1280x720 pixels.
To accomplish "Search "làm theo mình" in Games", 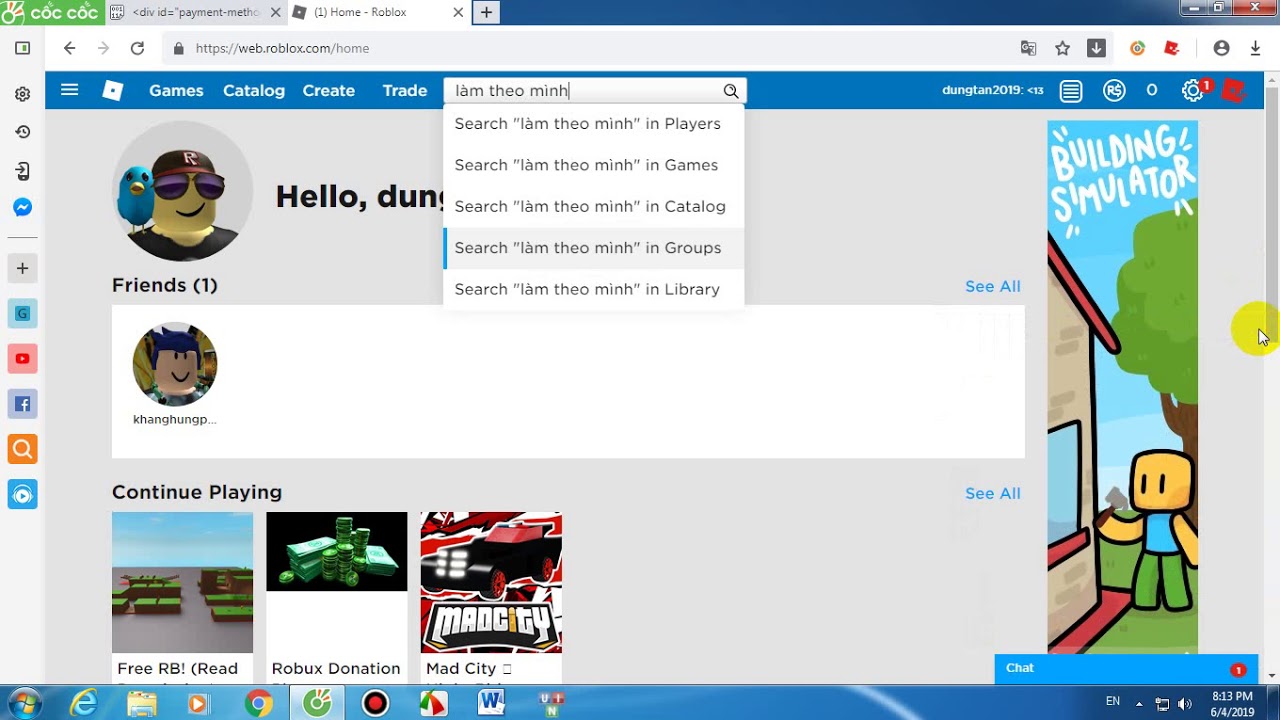I will tap(594, 165).
